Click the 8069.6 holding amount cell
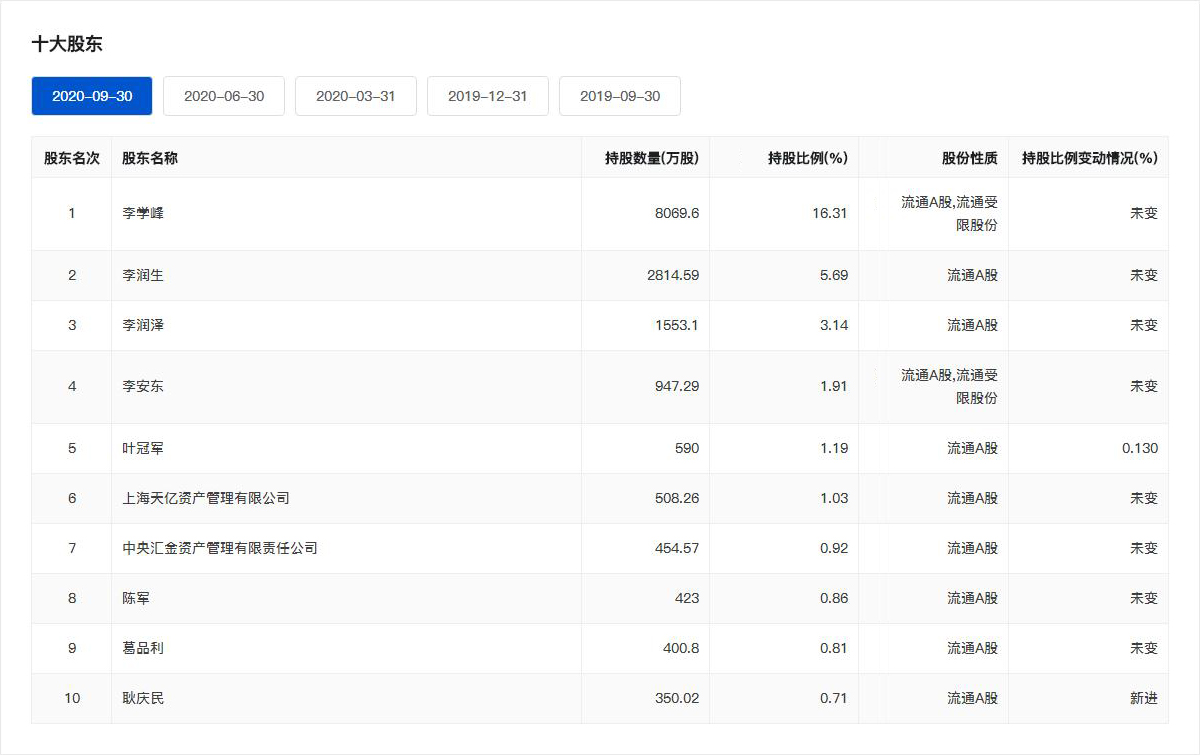The width and height of the screenshot is (1200, 755). [676, 214]
